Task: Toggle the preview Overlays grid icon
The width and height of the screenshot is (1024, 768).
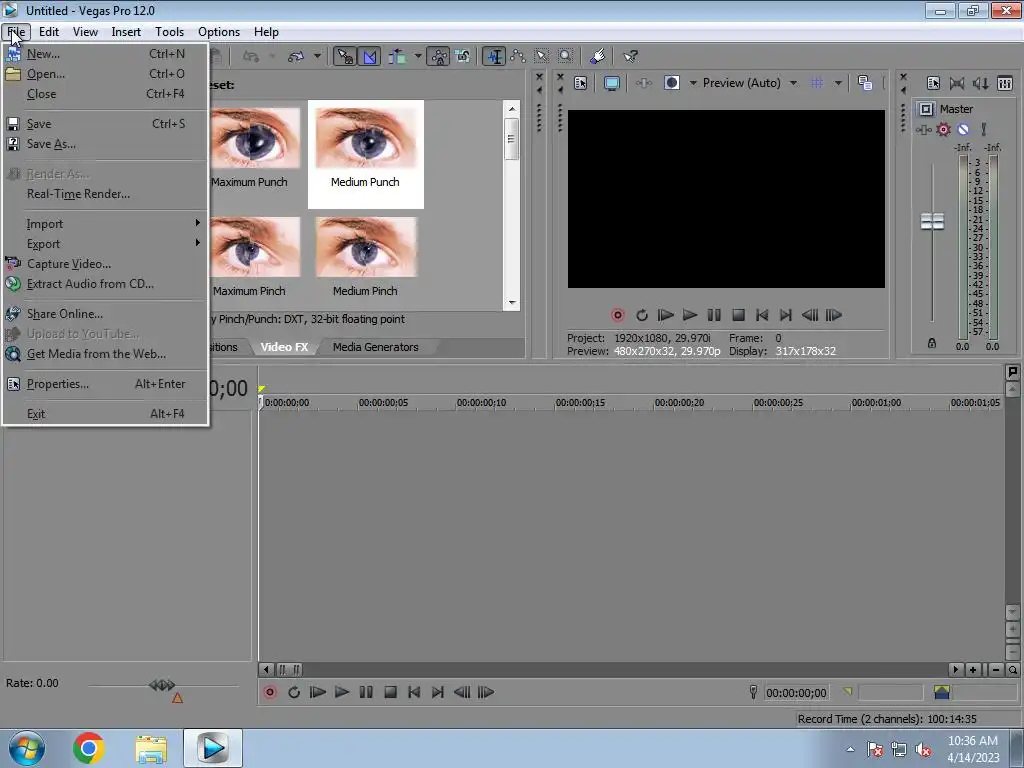Action: pyautogui.click(x=817, y=83)
